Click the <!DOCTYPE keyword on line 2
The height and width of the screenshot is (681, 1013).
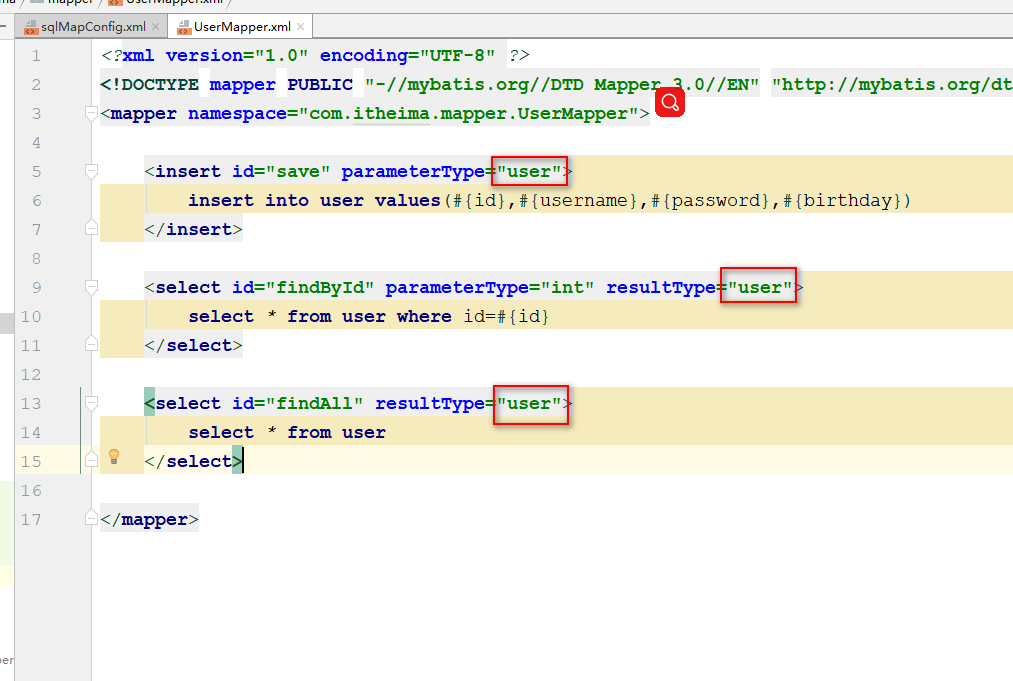click(149, 85)
